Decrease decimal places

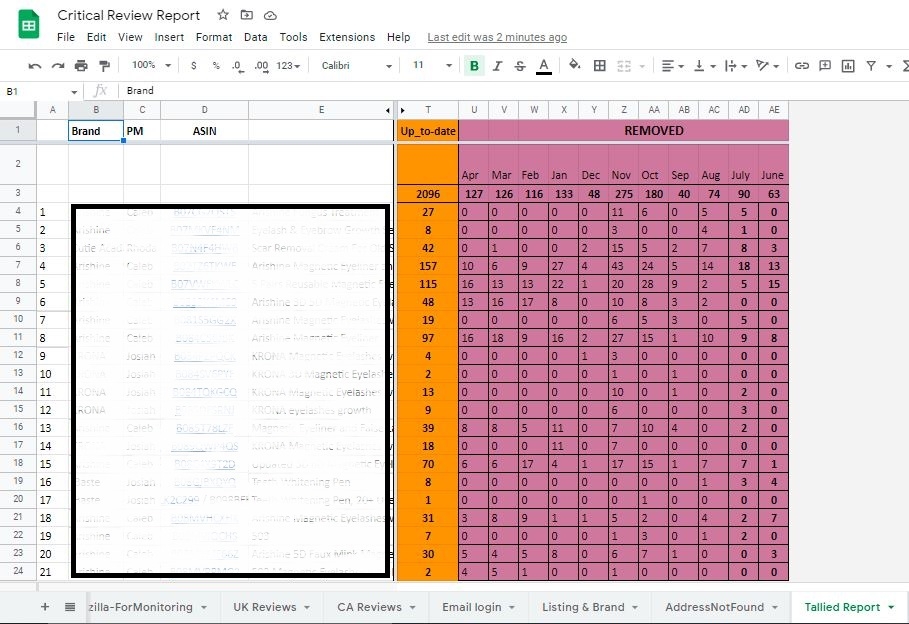point(237,66)
